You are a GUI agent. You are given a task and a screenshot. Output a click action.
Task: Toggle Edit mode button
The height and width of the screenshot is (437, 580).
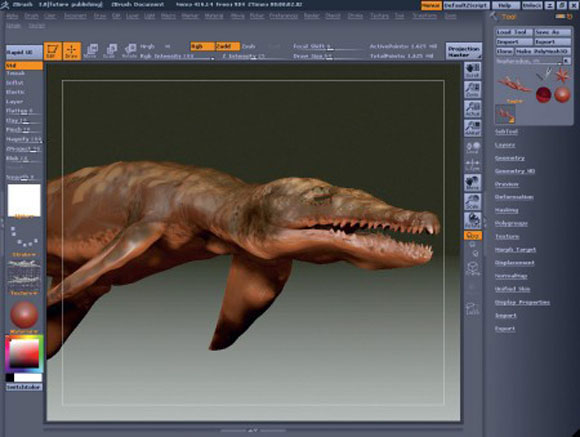(x=53, y=51)
